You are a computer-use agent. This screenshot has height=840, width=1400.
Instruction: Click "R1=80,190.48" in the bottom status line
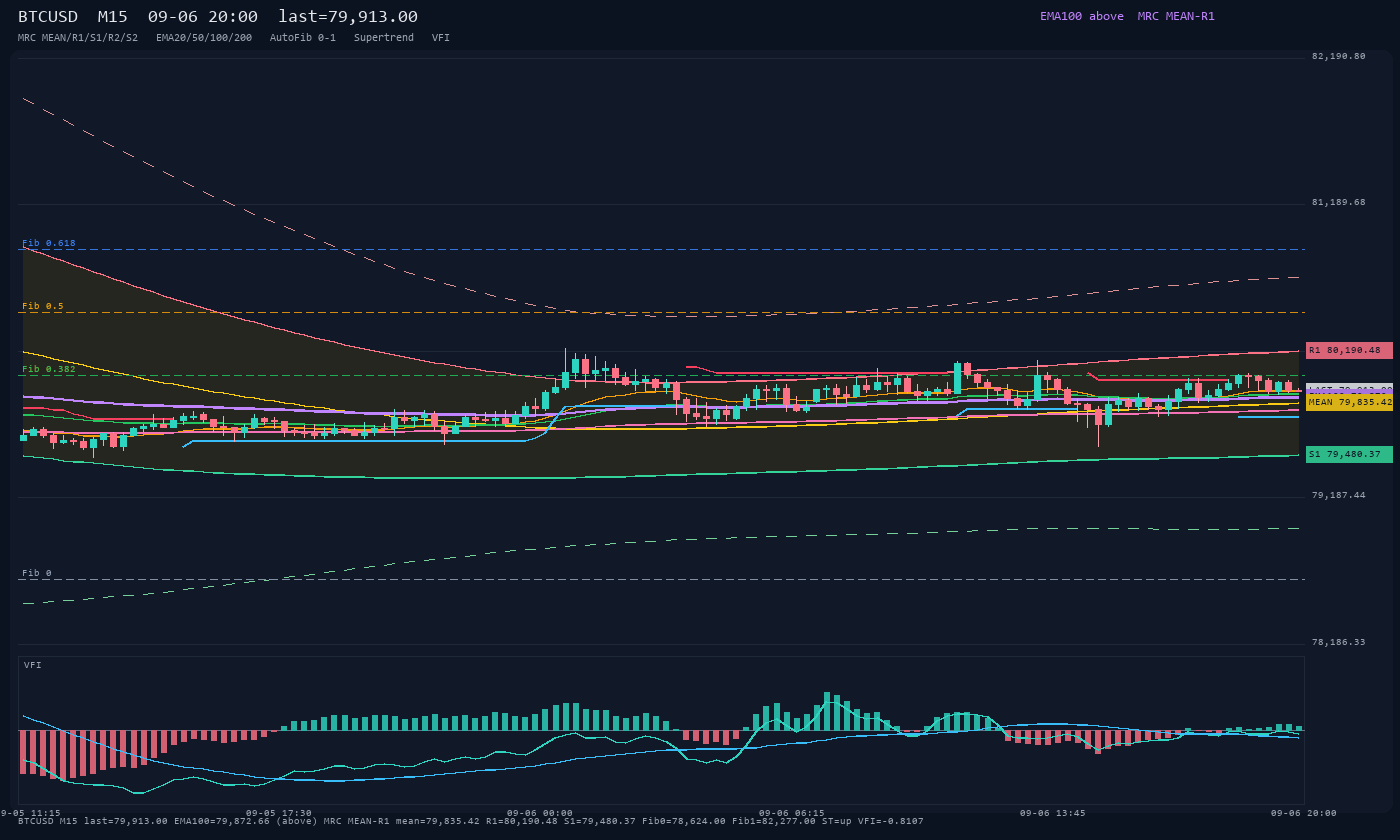[x=522, y=821]
